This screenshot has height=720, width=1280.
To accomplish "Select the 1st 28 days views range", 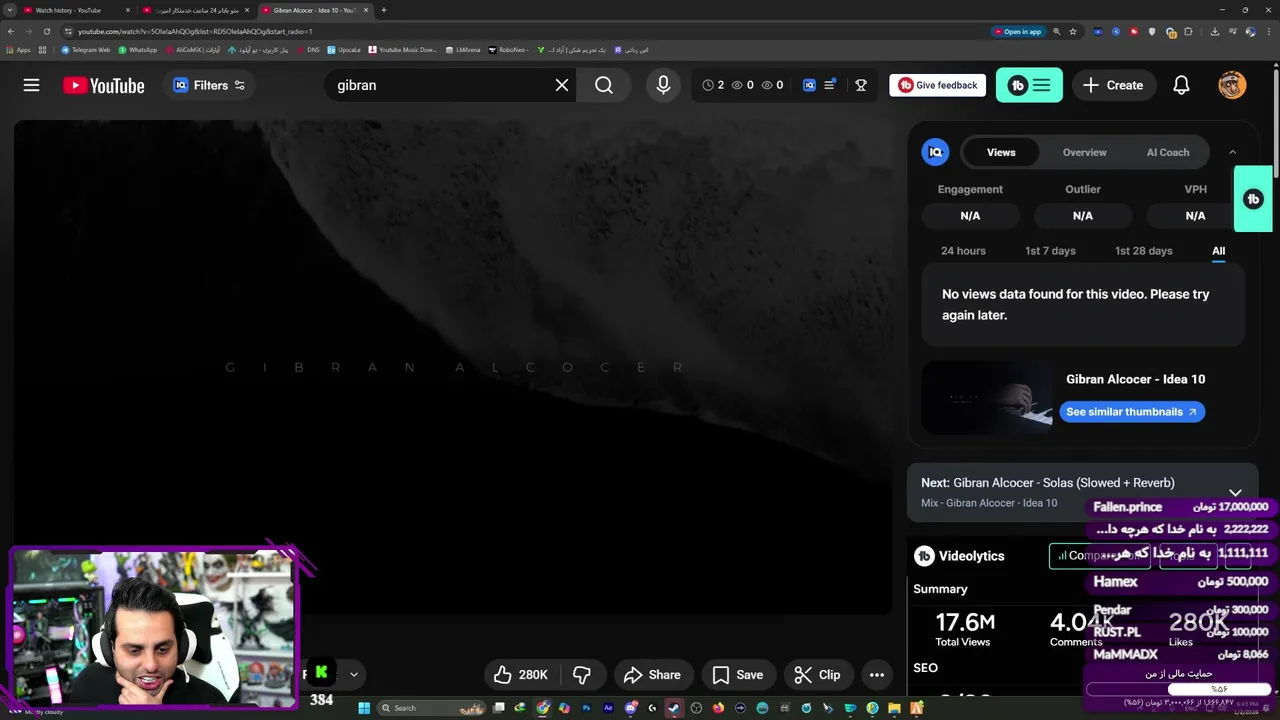I will pyautogui.click(x=1143, y=251).
